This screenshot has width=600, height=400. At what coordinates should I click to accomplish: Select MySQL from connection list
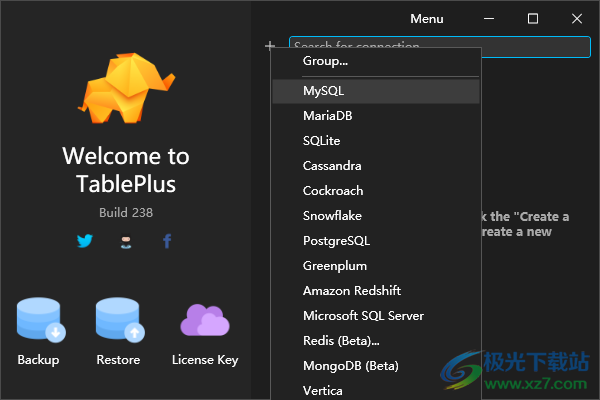[376, 91]
